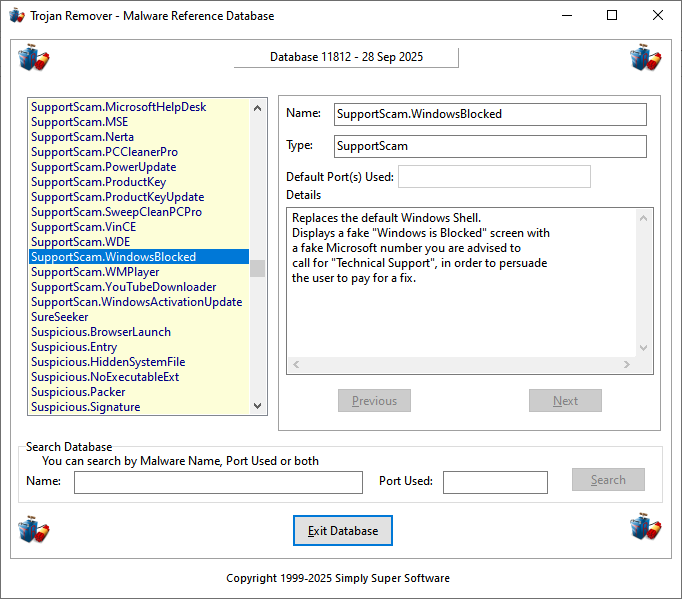Click the bottom-left Trojan Remover logo icon
682x599 pixels.
(33, 527)
